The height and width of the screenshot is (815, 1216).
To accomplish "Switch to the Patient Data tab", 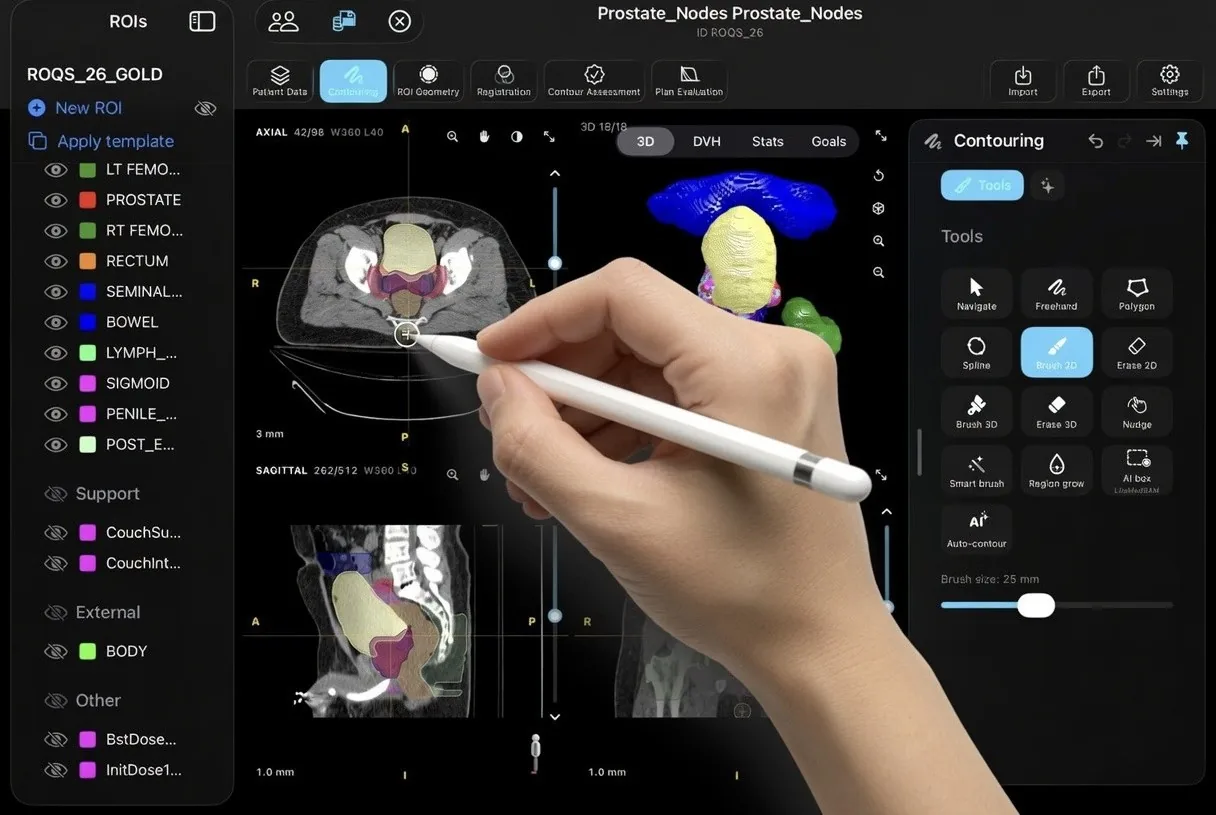I will (280, 81).
